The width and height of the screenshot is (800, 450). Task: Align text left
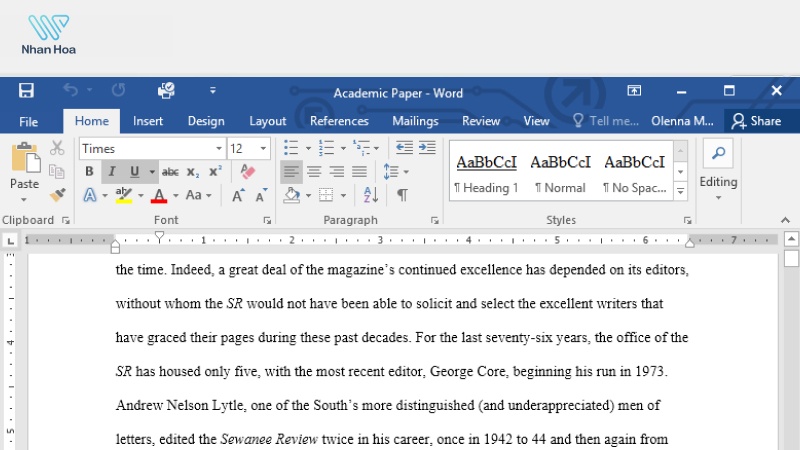[x=291, y=172]
